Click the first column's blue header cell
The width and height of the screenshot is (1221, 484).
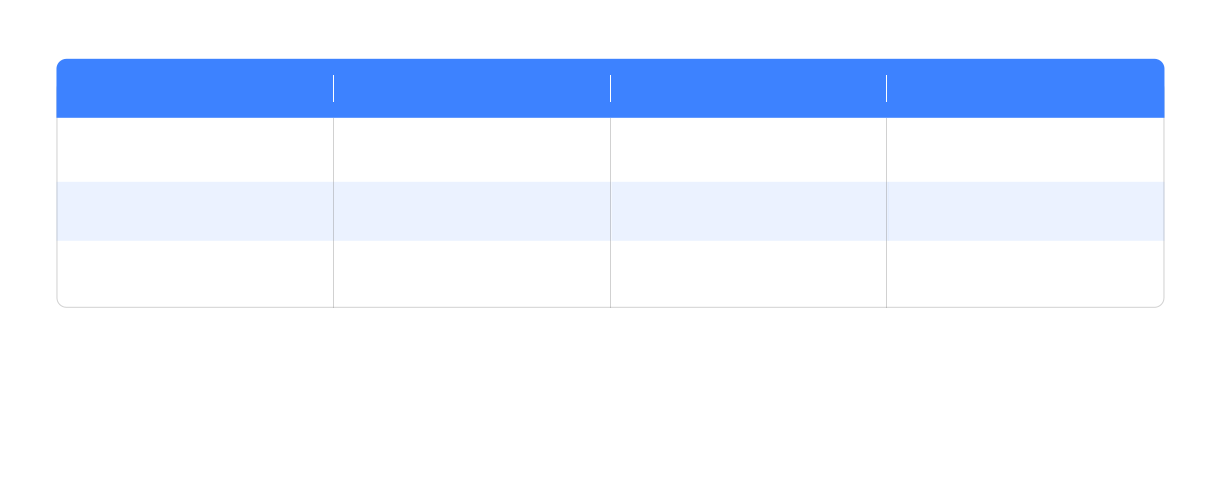click(195, 88)
